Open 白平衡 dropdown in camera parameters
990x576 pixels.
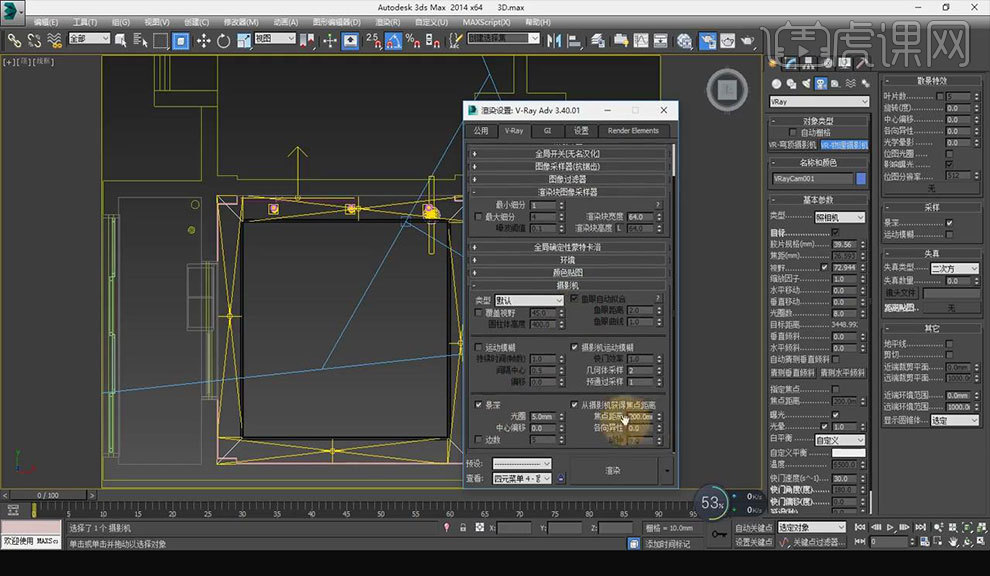(840, 440)
